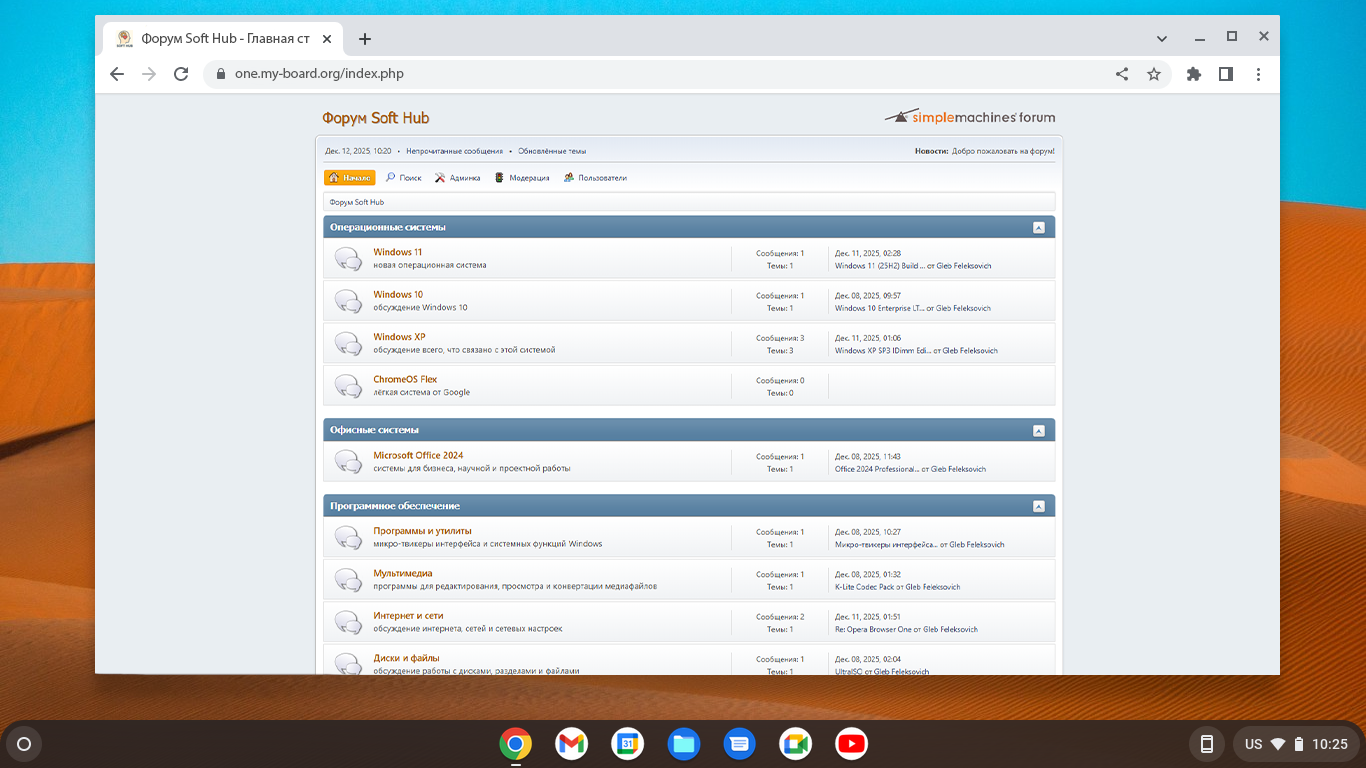The height and width of the screenshot is (768, 1366).
Task: View site info via the padlock icon
Action: 221,74
